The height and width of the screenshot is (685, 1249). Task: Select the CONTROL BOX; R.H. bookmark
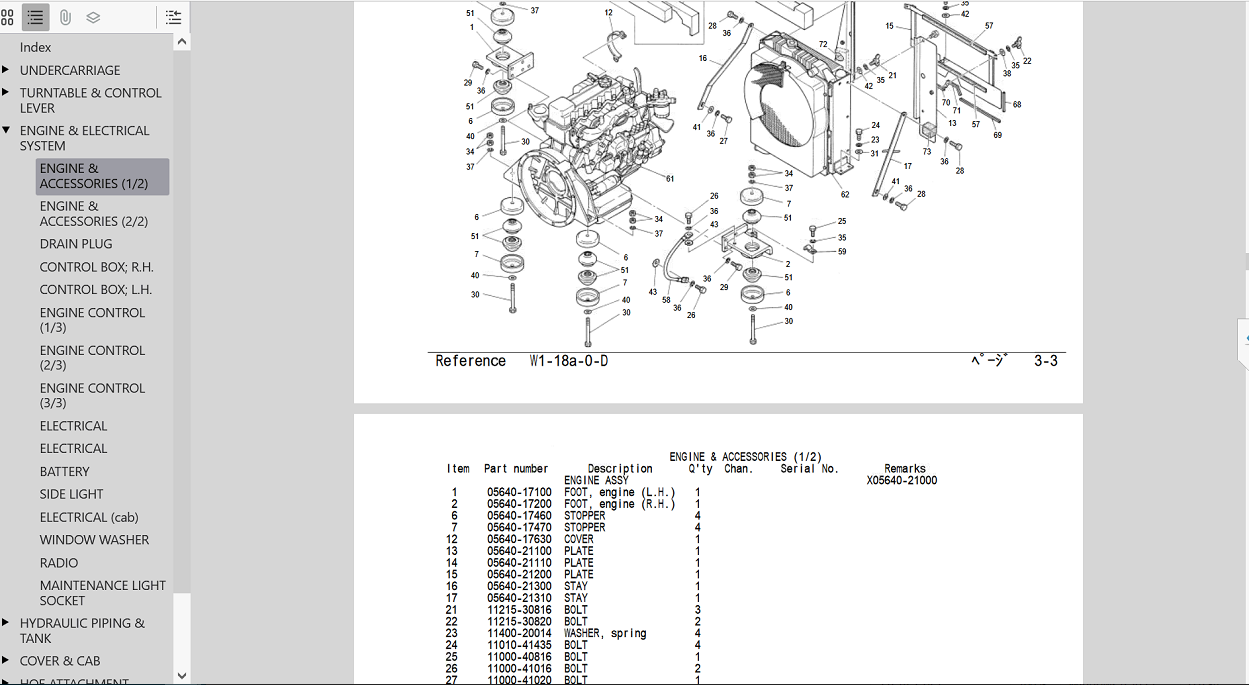(x=96, y=267)
